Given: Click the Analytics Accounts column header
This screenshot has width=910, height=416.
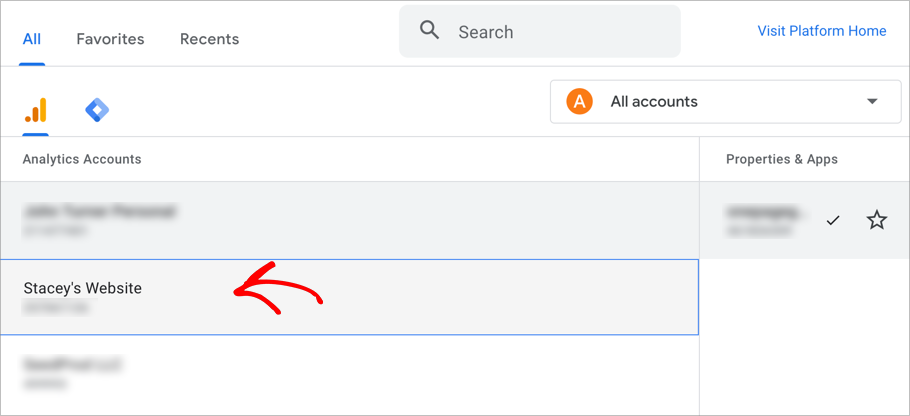Looking at the screenshot, I should click(82, 159).
